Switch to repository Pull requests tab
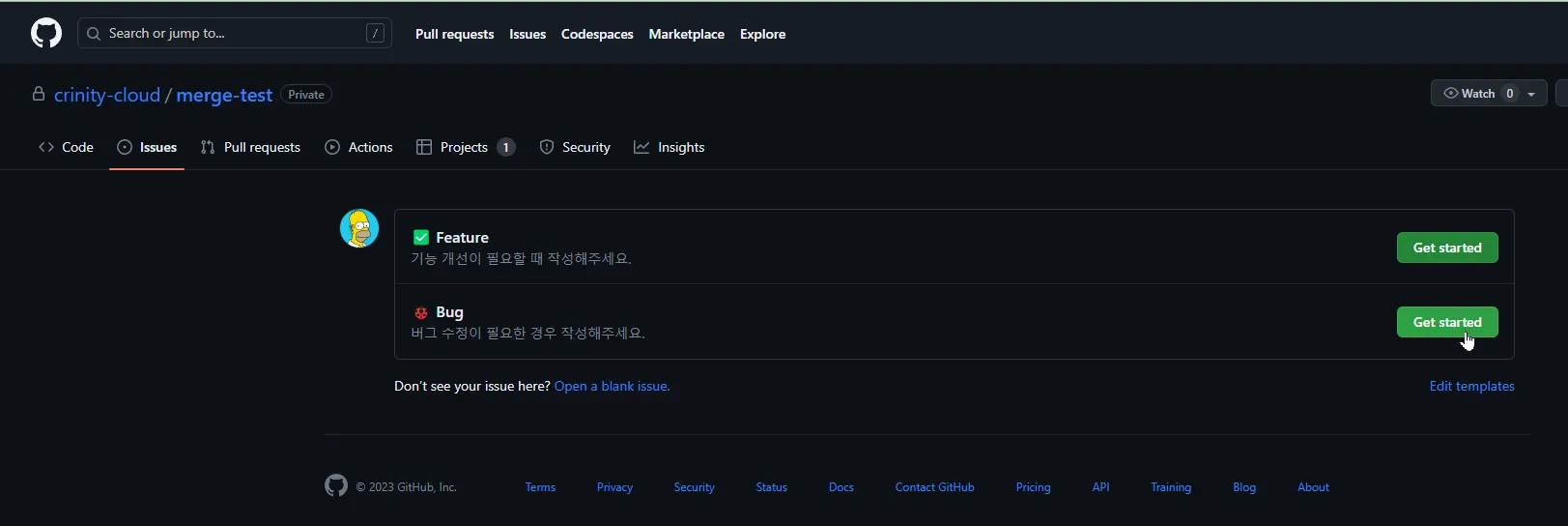Image resolution: width=1568 pixels, height=526 pixels. pyautogui.click(x=250, y=147)
